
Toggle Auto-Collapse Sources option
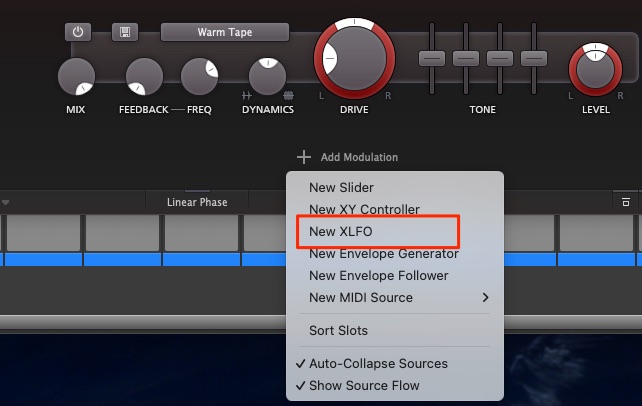[378, 364]
